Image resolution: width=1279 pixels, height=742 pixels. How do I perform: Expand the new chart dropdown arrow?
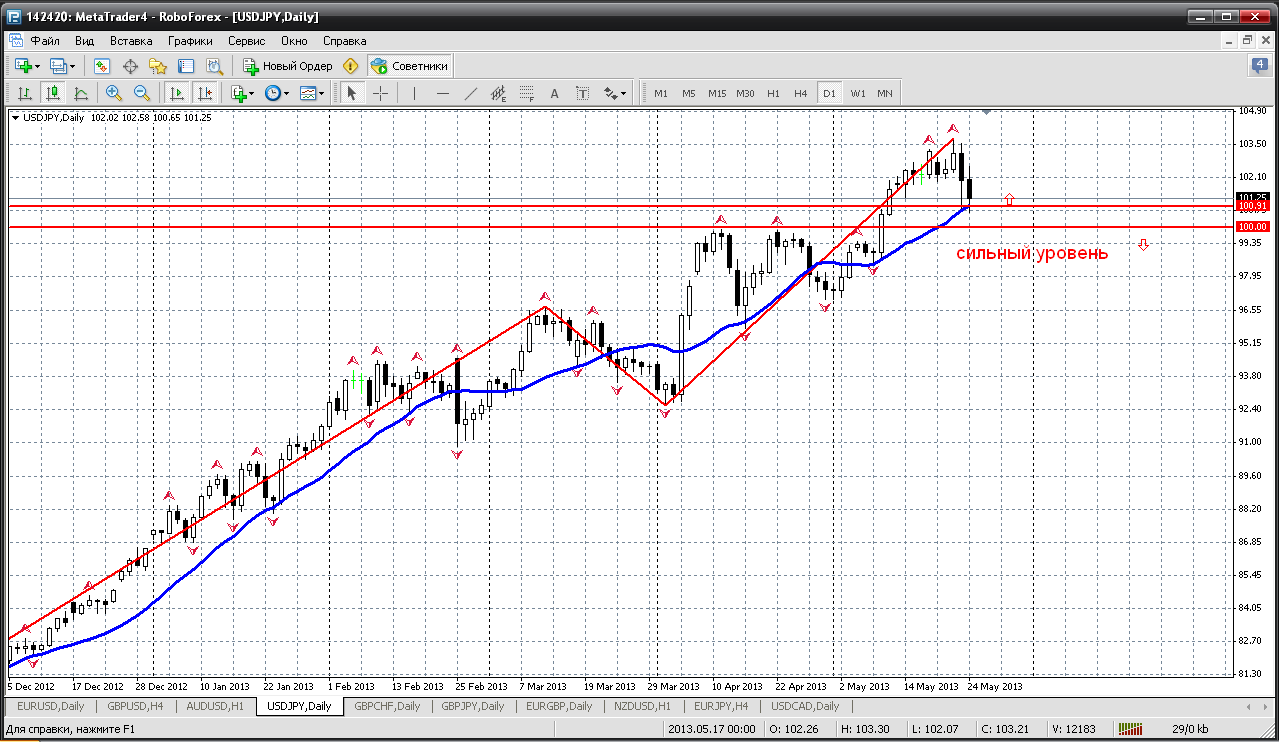pos(38,66)
